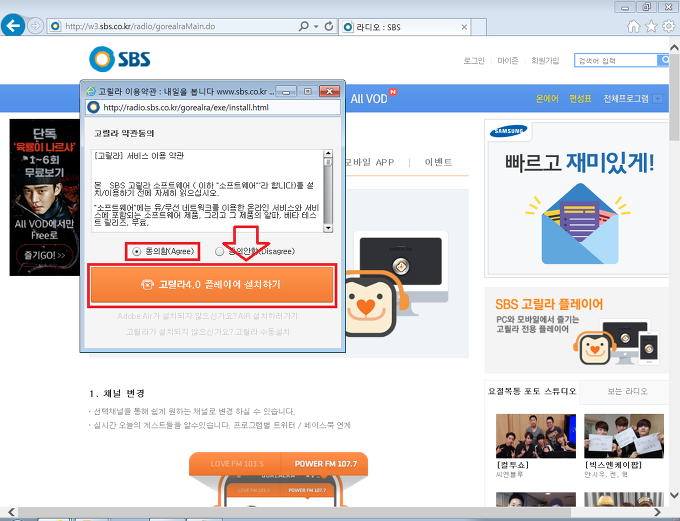Viewport: 680px width, 521px height.
Task: Open the new blank tab button
Action: tap(479, 27)
